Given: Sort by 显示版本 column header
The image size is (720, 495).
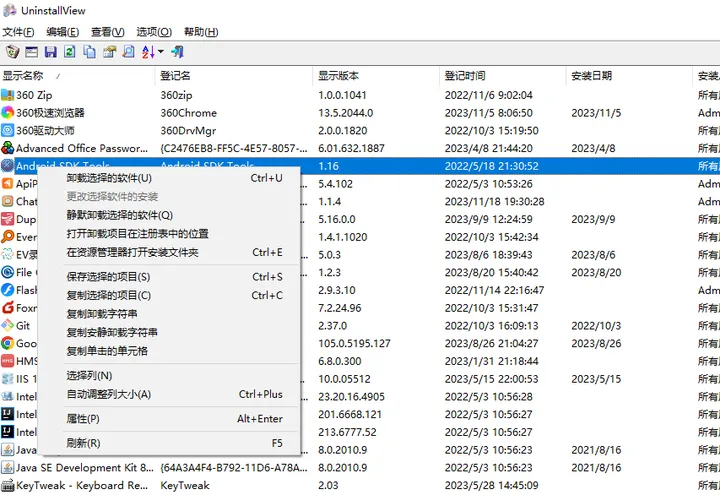Looking at the screenshot, I should click(377, 76).
